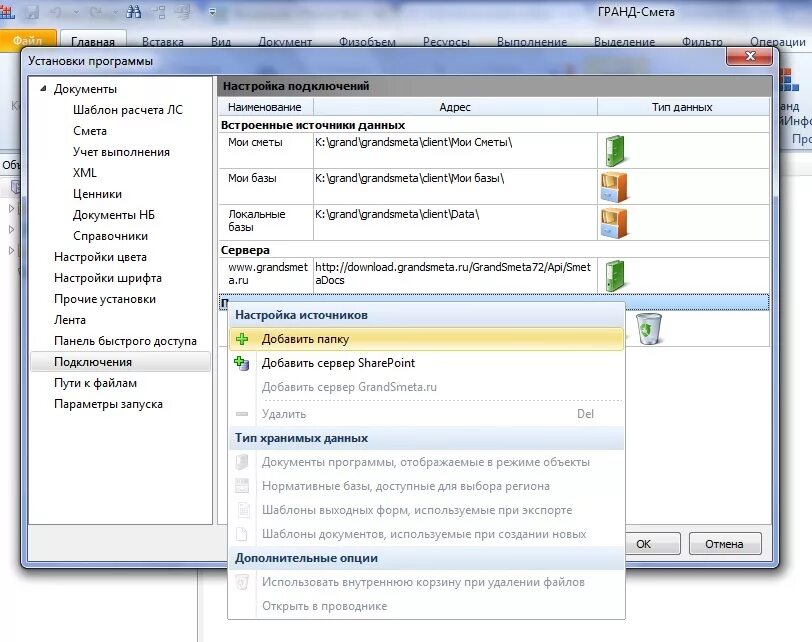Click Шаблоны документов, используемые при создании новых

click(x=426, y=534)
